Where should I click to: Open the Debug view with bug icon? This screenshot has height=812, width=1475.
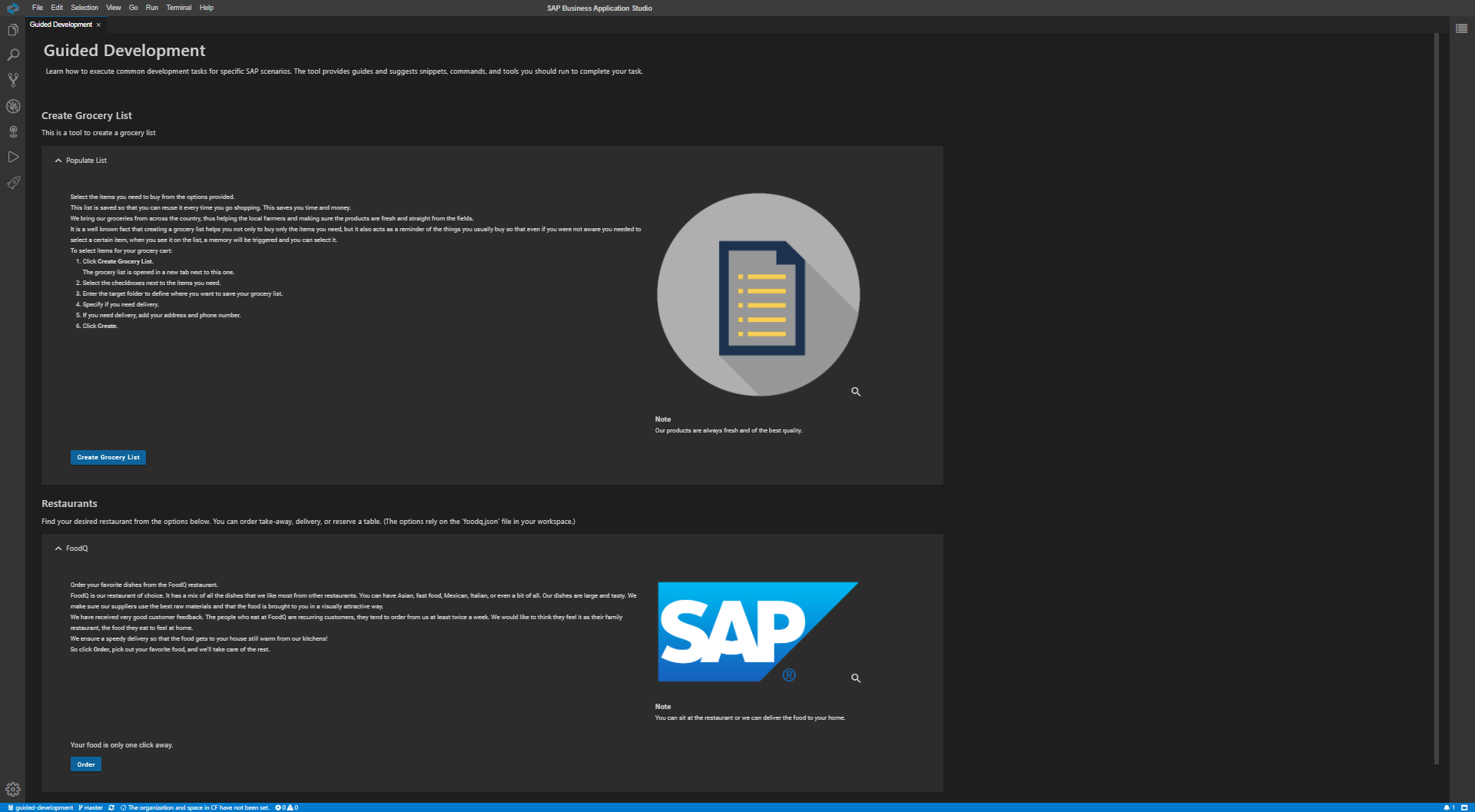pos(13,106)
